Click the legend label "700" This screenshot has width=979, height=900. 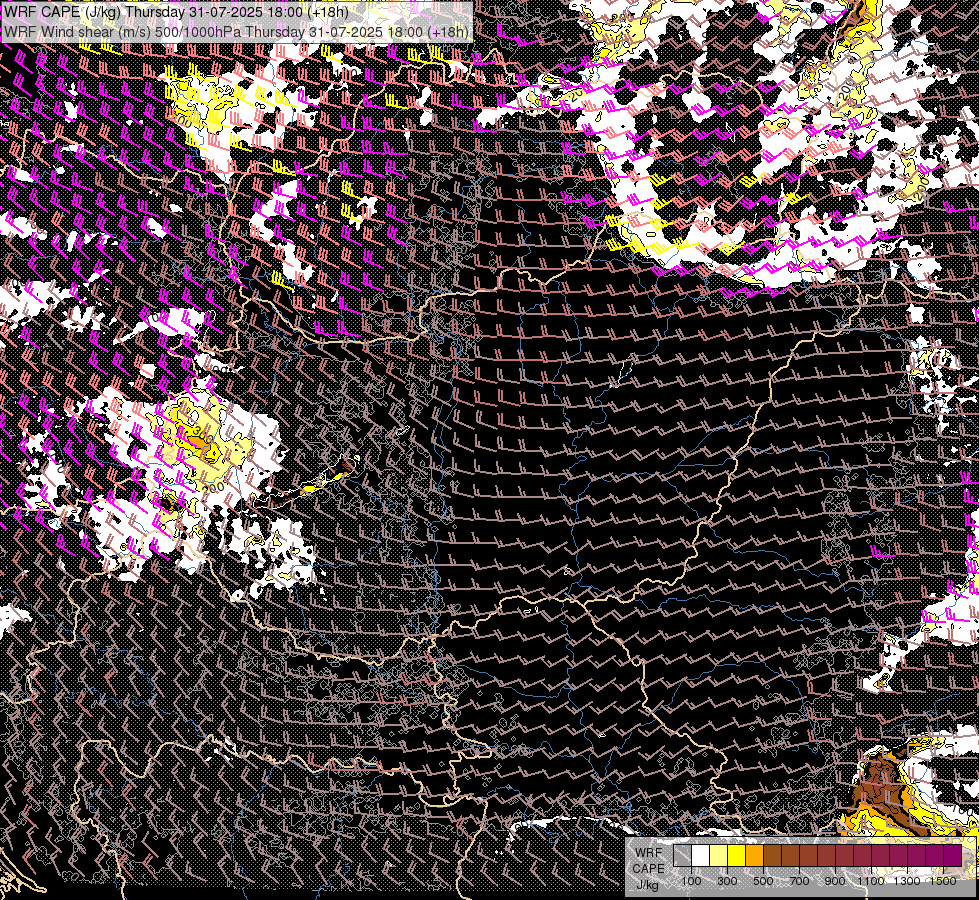pyautogui.click(x=799, y=881)
